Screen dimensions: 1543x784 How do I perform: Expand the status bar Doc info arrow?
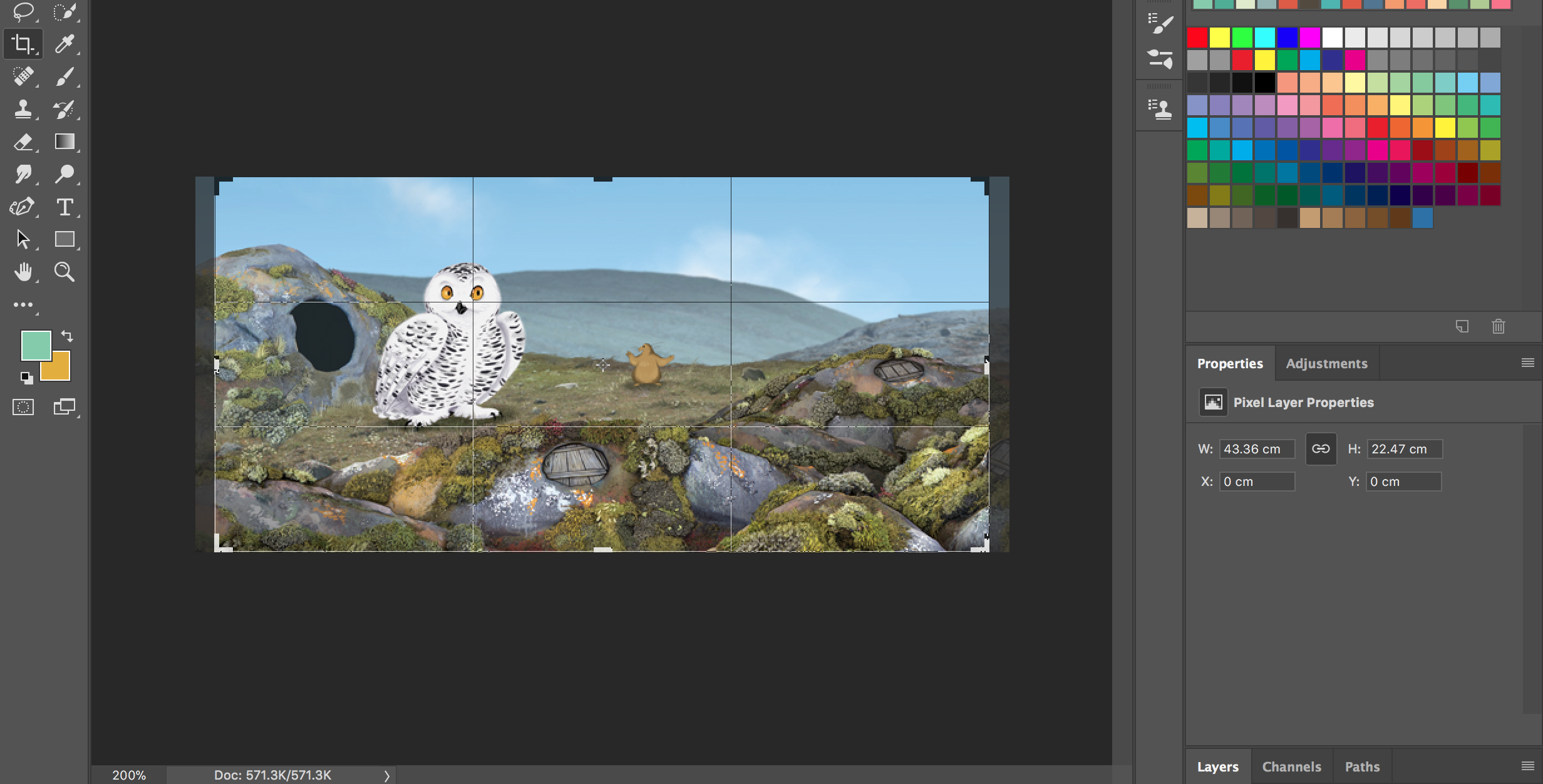386,776
